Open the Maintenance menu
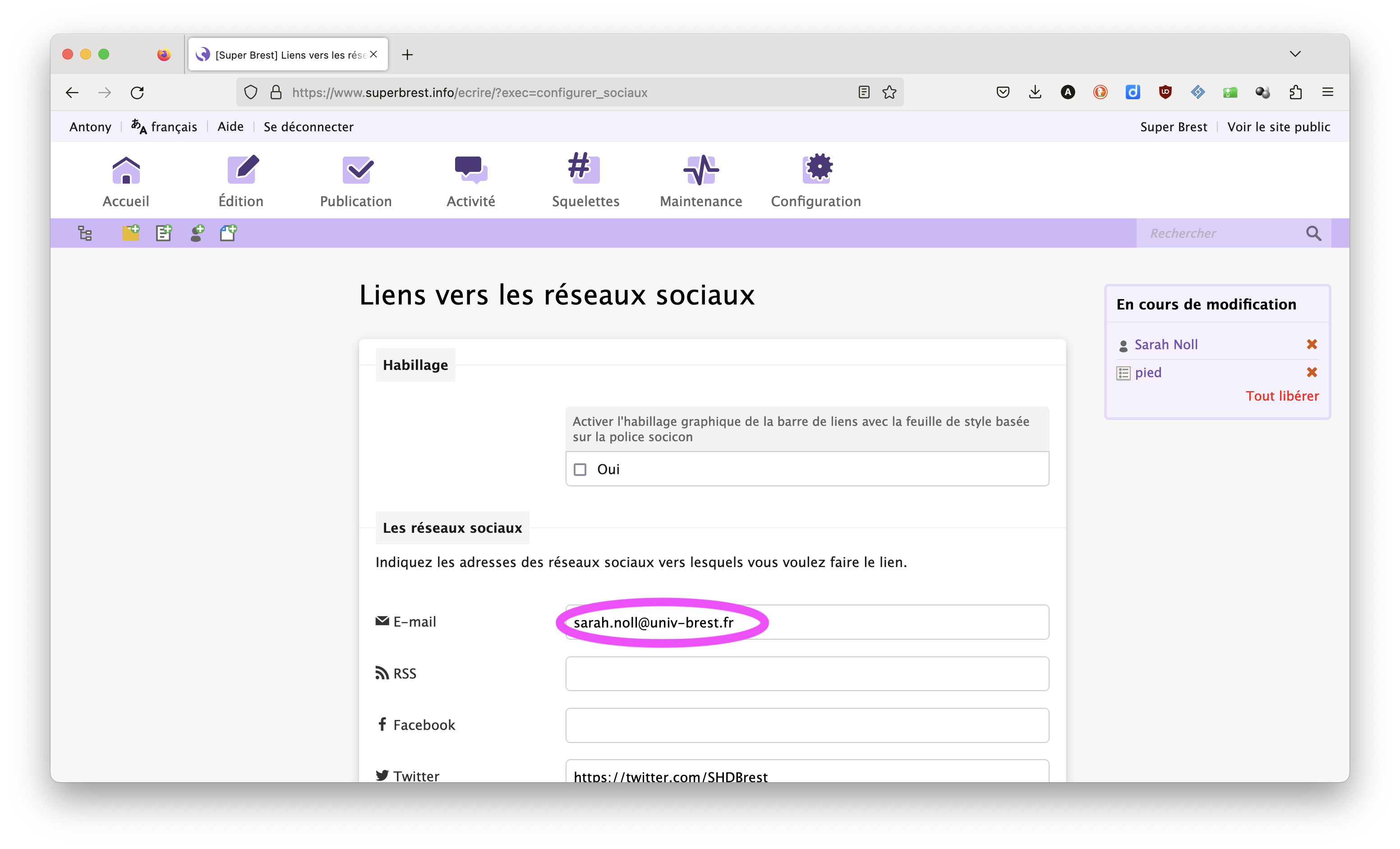 [700, 181]
